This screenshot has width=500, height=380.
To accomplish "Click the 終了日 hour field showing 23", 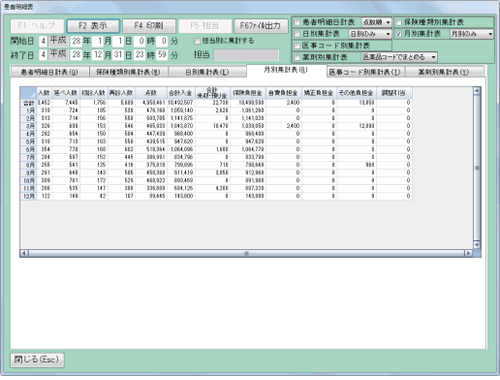I will pos(140,55).
